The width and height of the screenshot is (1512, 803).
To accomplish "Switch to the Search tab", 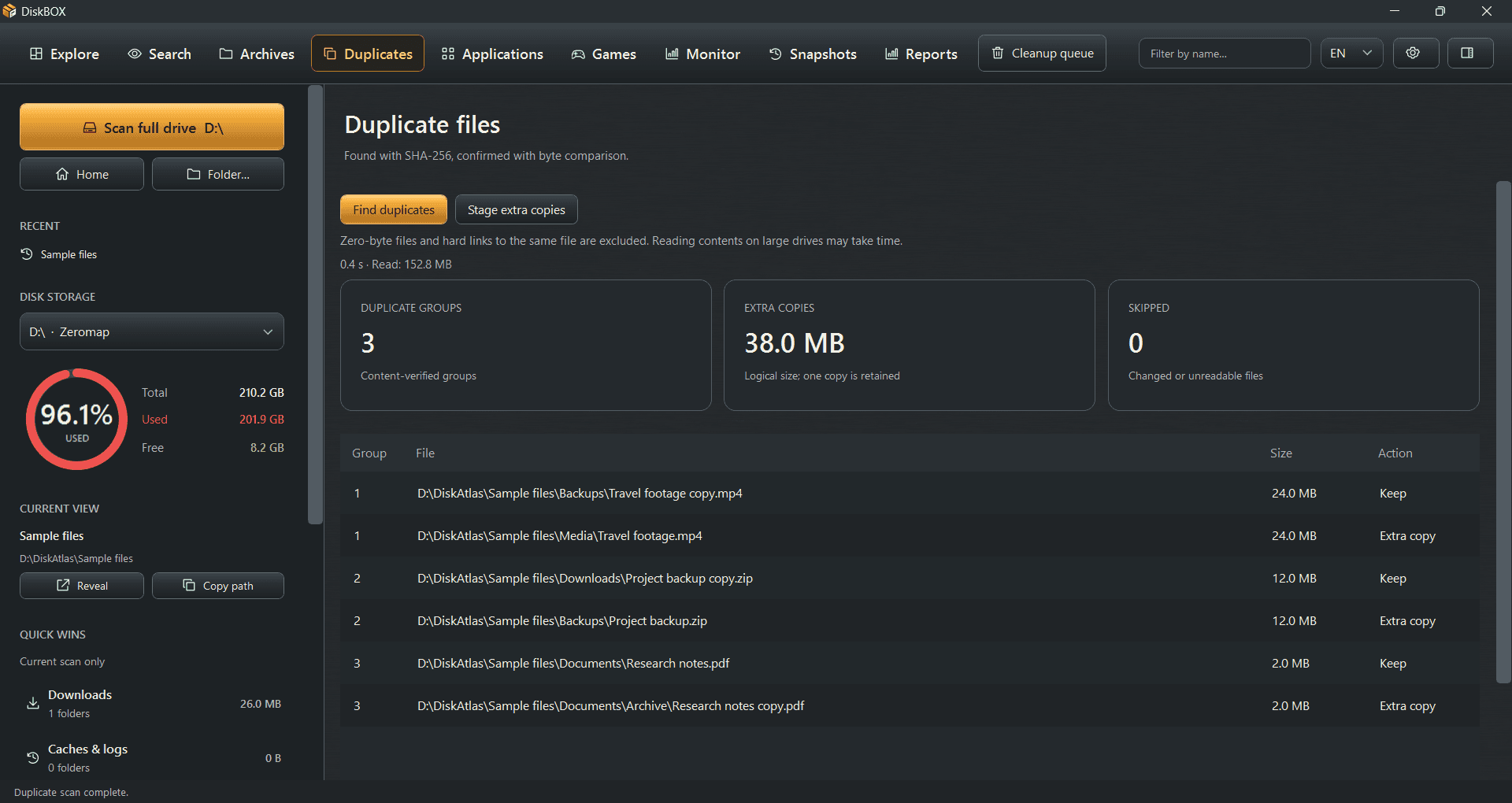I will click(160, 54).
